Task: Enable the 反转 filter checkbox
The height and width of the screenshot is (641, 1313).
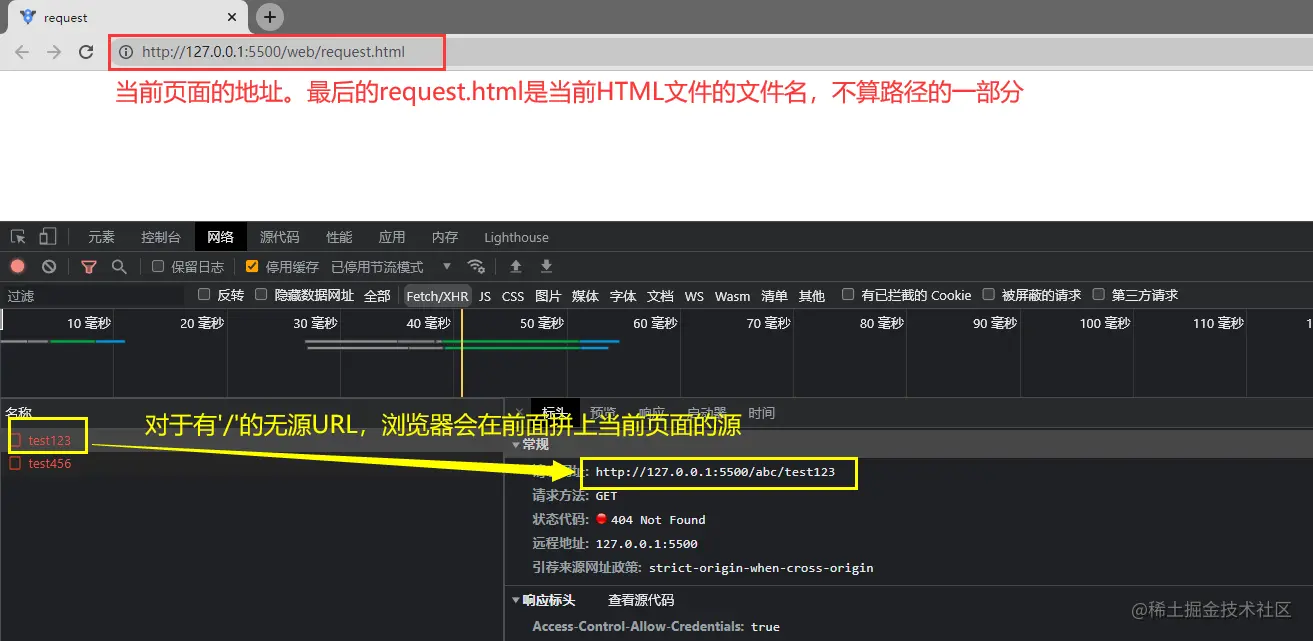Action: [x=204, y=295]
